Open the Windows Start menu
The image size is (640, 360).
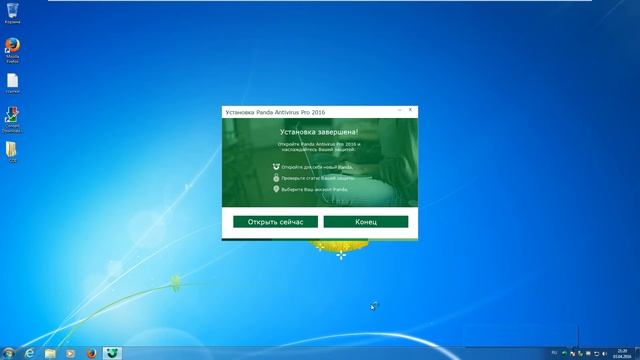[8, 353]
